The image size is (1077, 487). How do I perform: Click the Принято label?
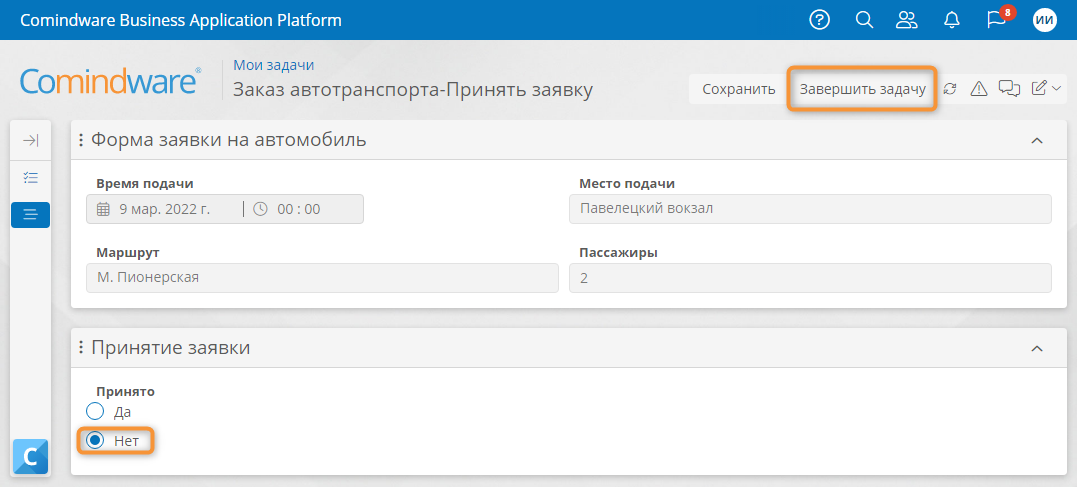point(126,392)
